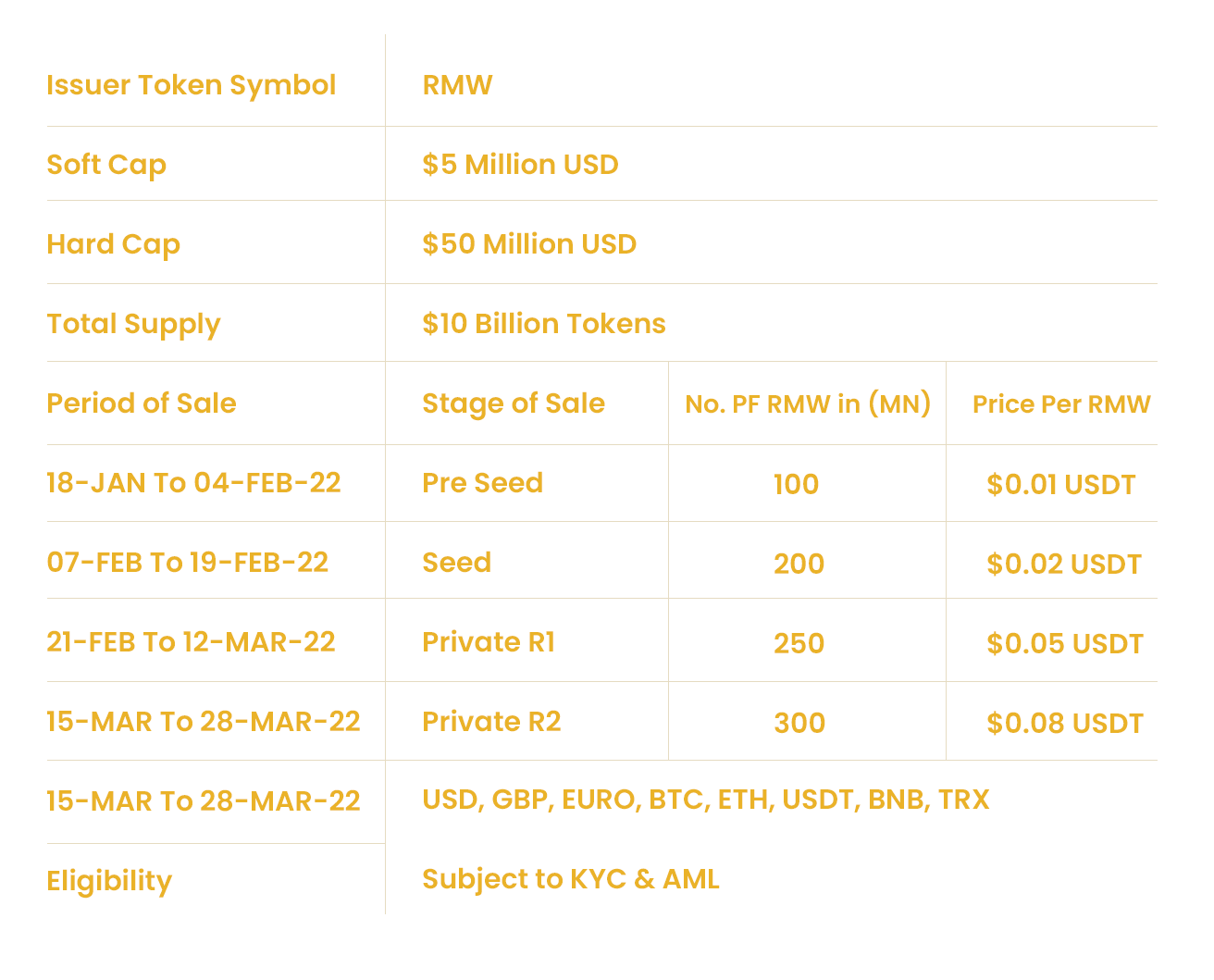This screenshot has height=980, width=1214.
Task: Click the Price Per RMW header
Action: [x=1061, y=404]
